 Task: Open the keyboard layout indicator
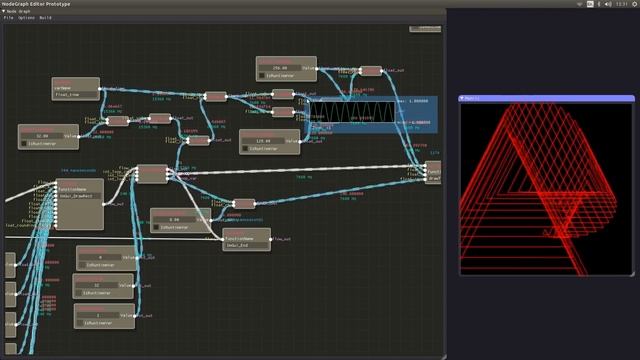click(590, 4)
